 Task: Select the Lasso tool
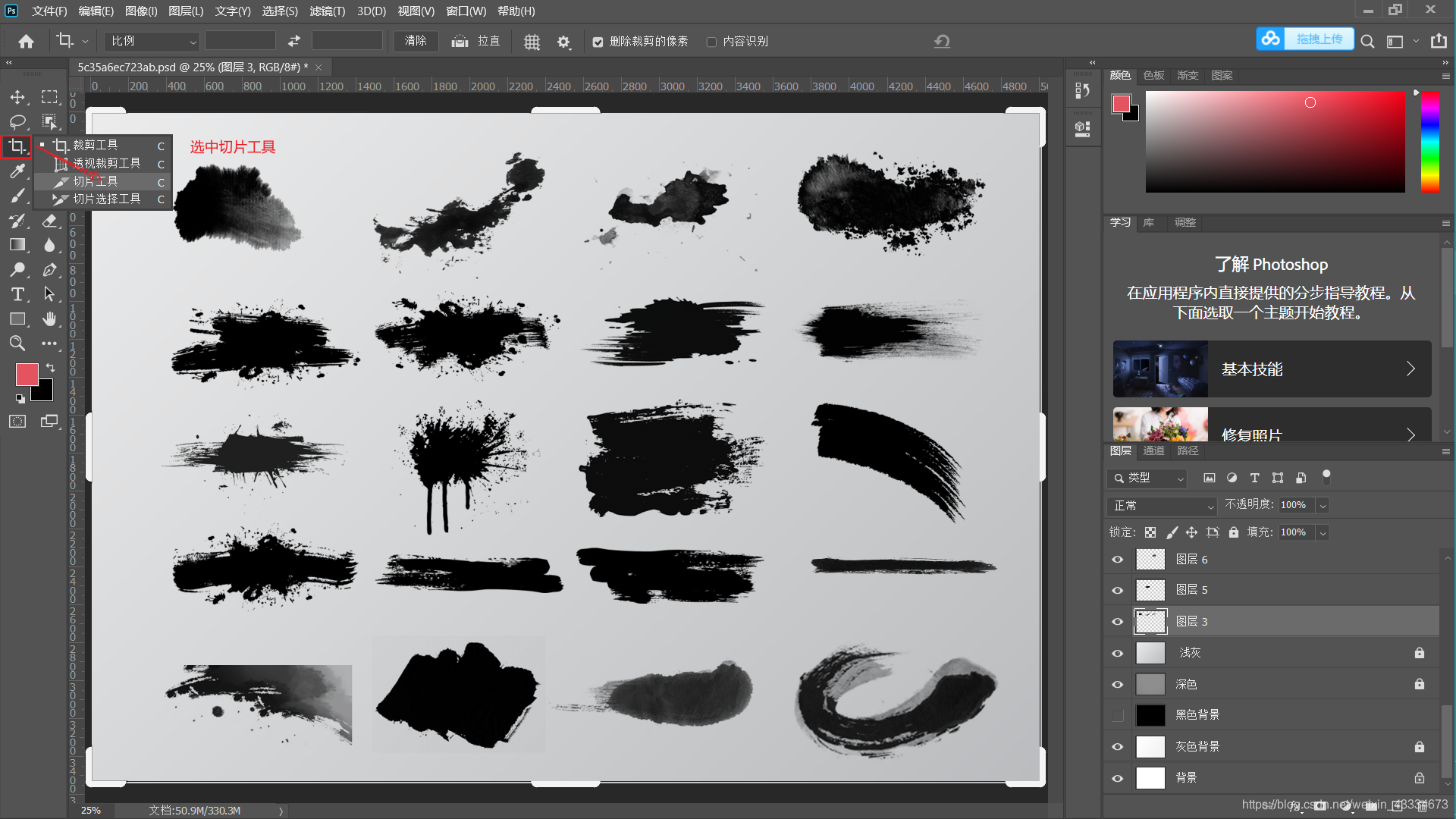pos(17,121)
